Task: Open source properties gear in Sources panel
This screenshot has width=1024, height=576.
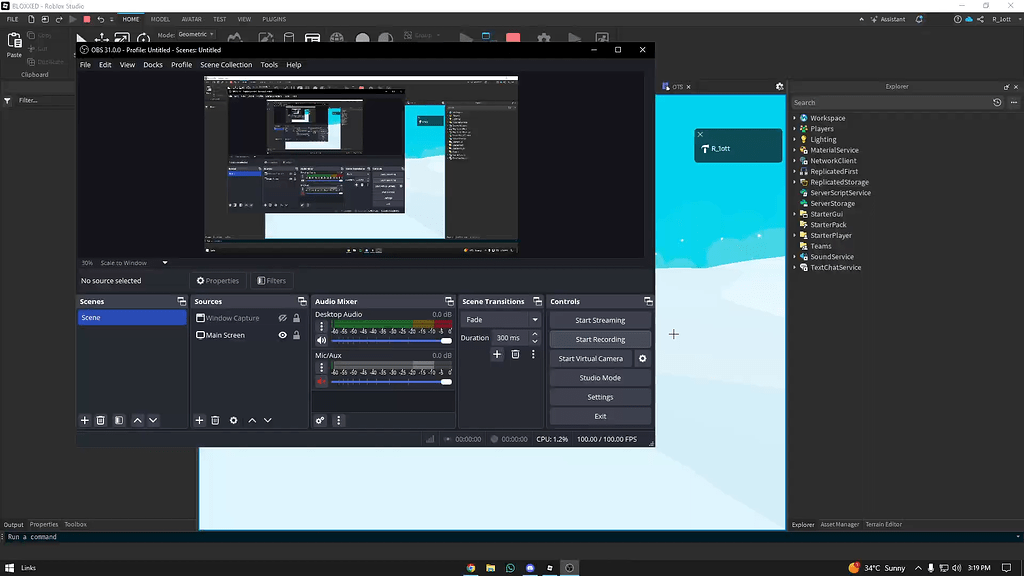Action: coord(234,421)
